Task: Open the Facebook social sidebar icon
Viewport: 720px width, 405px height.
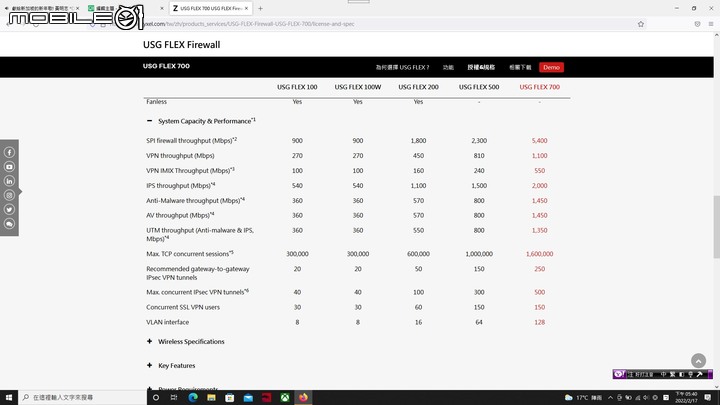Action: pos(9,152)
